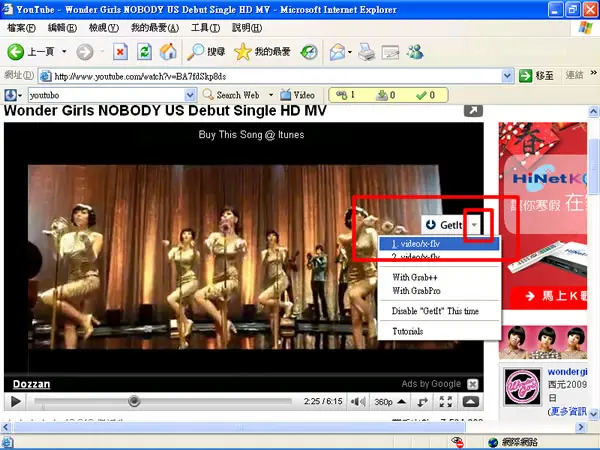
Task: Mute the video via speaker icon
Action: [x=358, y=402]
